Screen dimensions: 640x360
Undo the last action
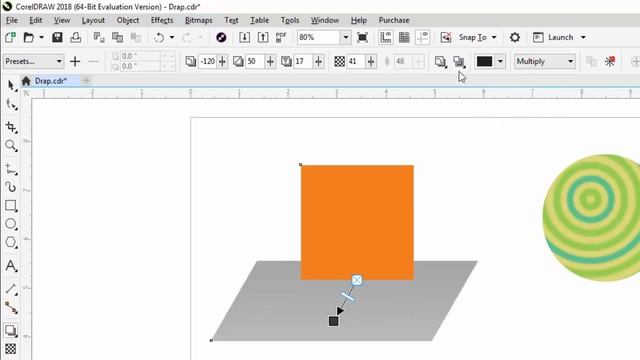click(159, 38)
